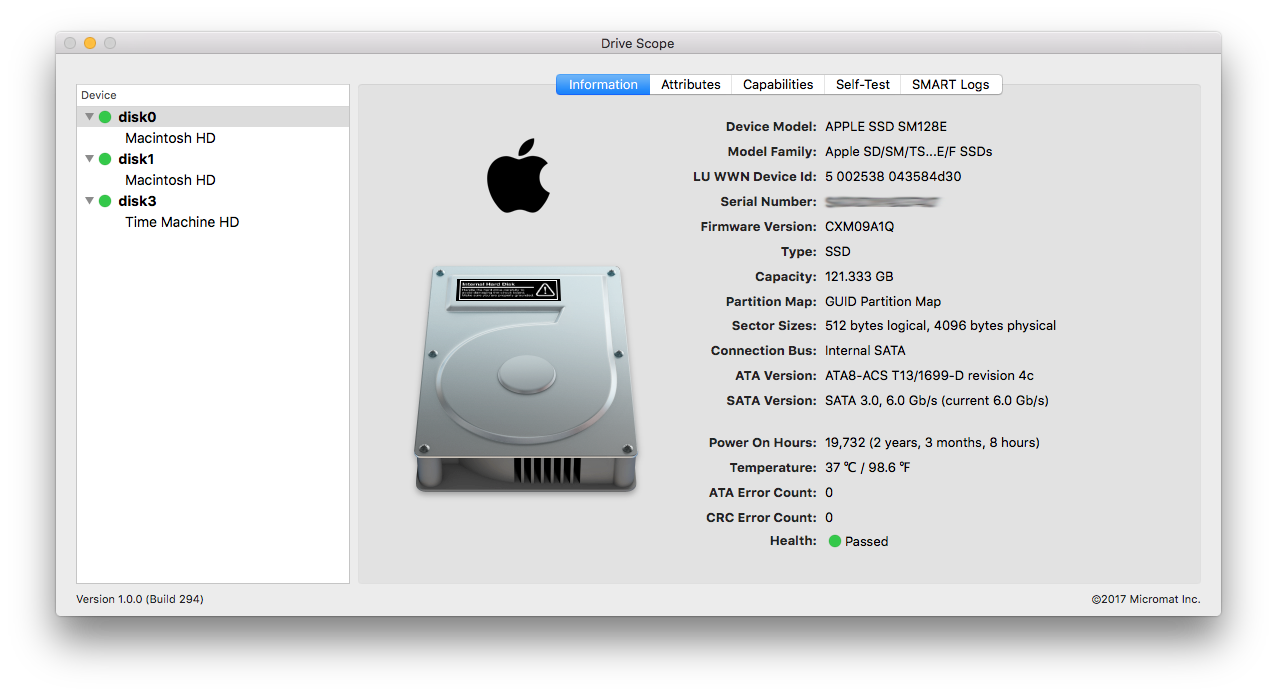
Task: Click the LU WWN value 5 002538 043584d30
Action: (893, 177)
